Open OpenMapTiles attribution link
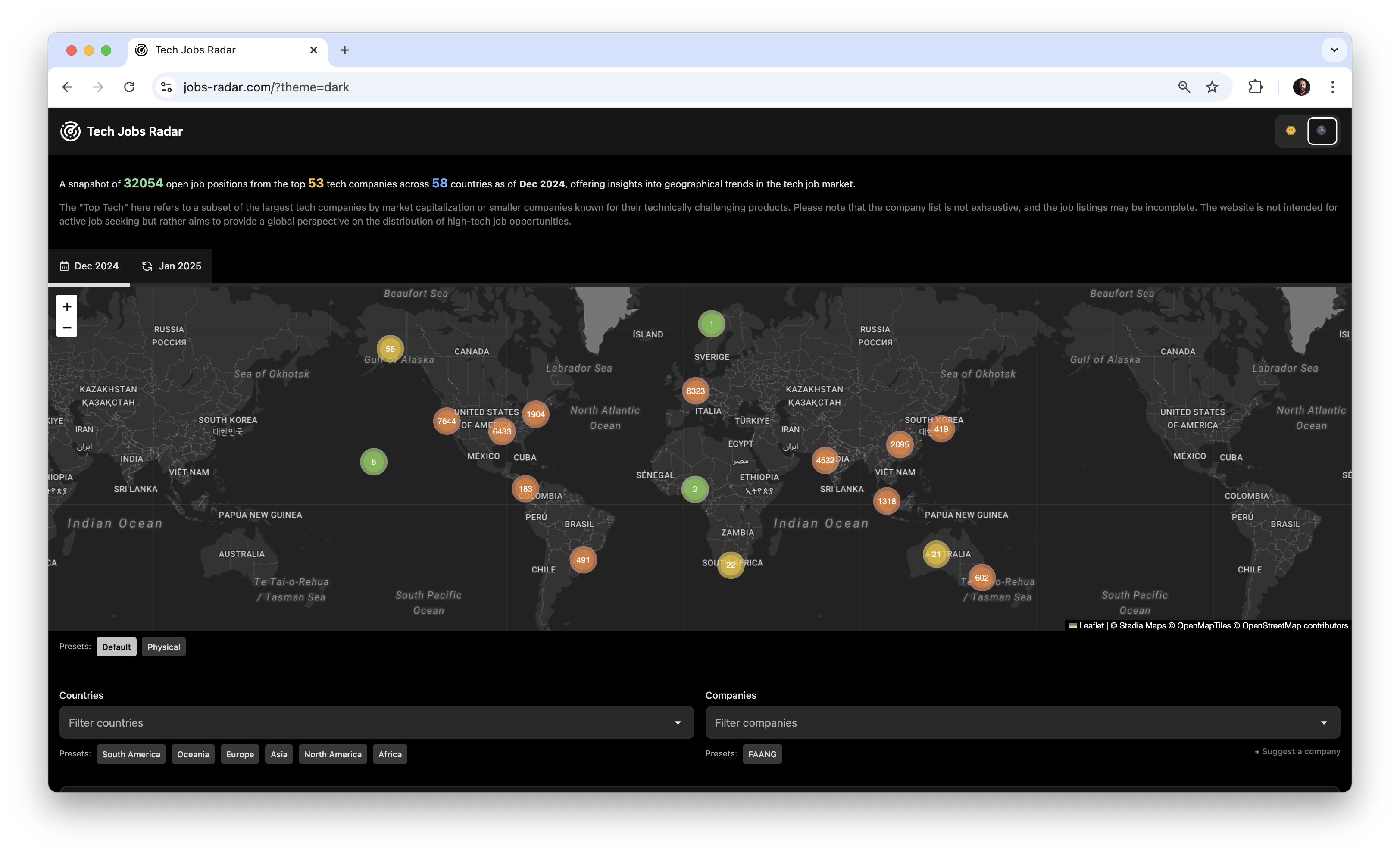1400x856 pixels. (1203, 625)
